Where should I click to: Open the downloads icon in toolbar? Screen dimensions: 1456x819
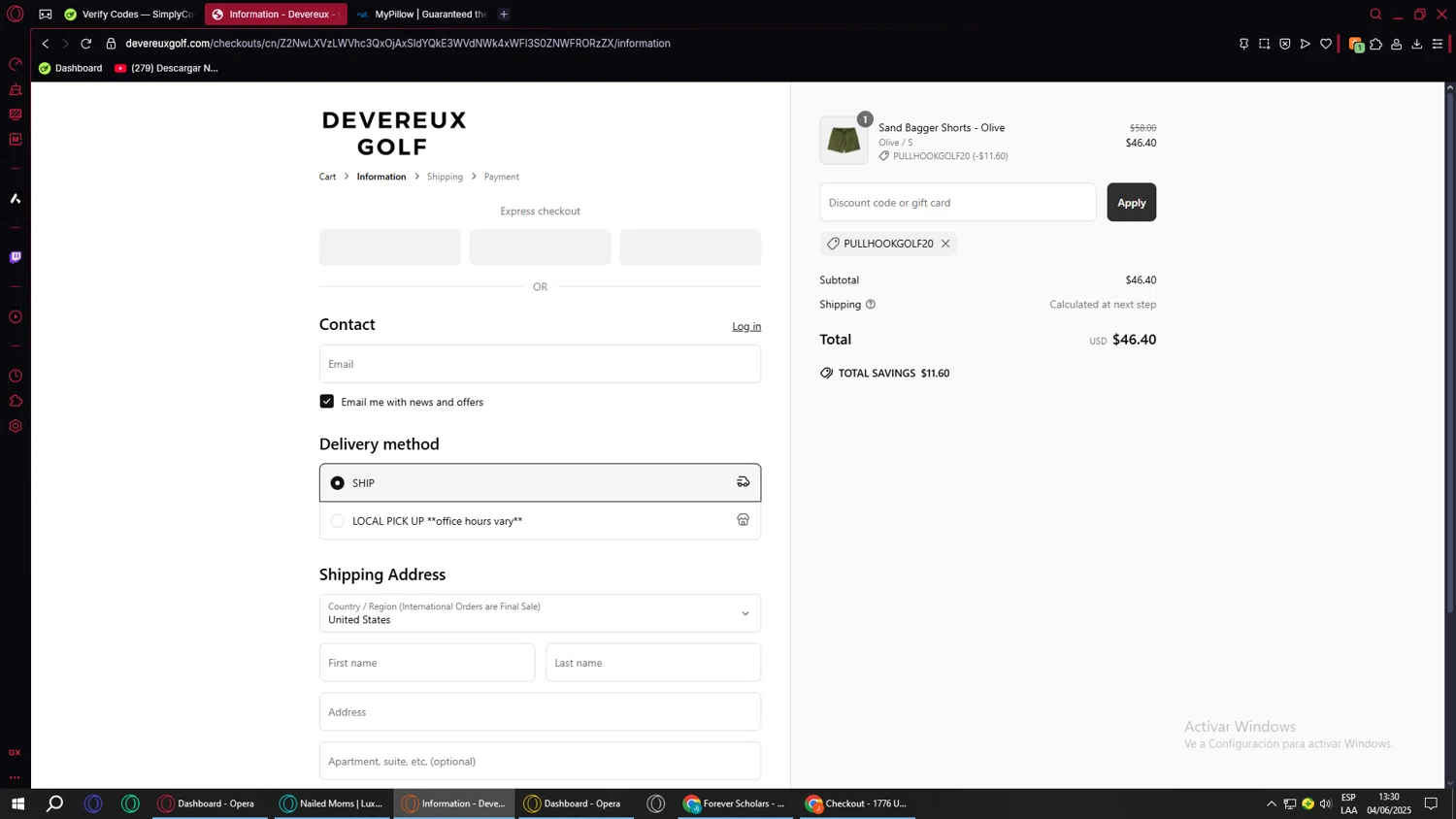click(x=1417, y=44)
